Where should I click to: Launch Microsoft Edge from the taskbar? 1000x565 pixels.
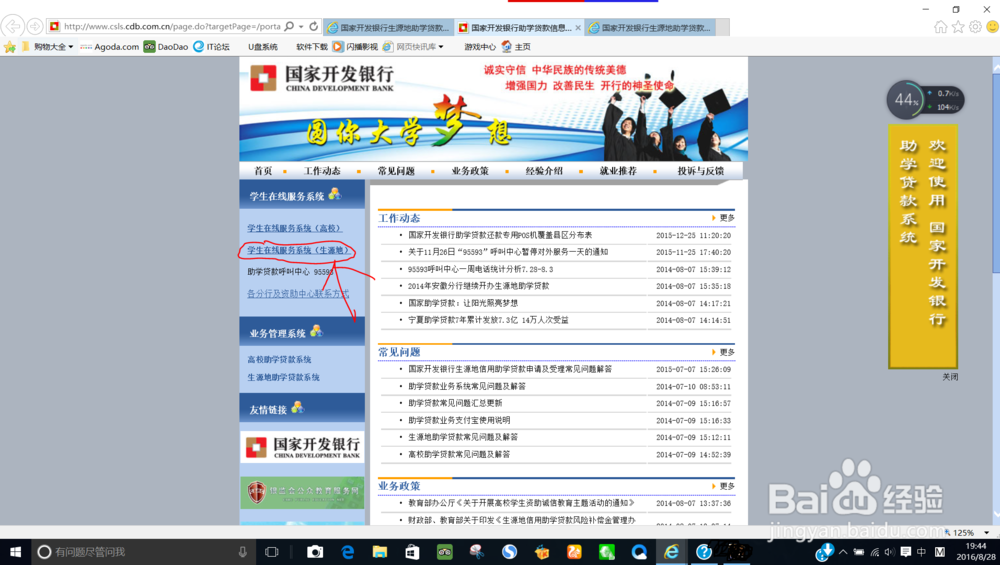tap(348, 552)
